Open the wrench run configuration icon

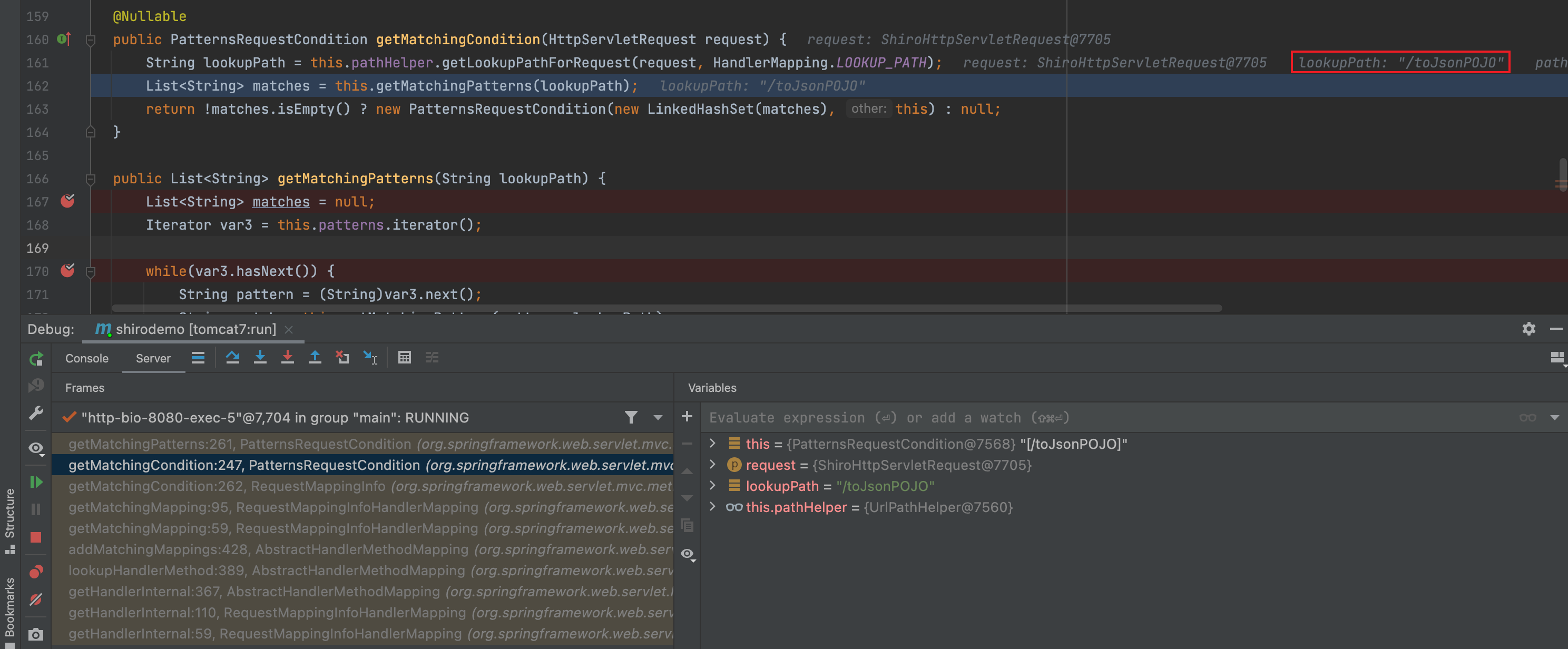click(x=36, y=414)
